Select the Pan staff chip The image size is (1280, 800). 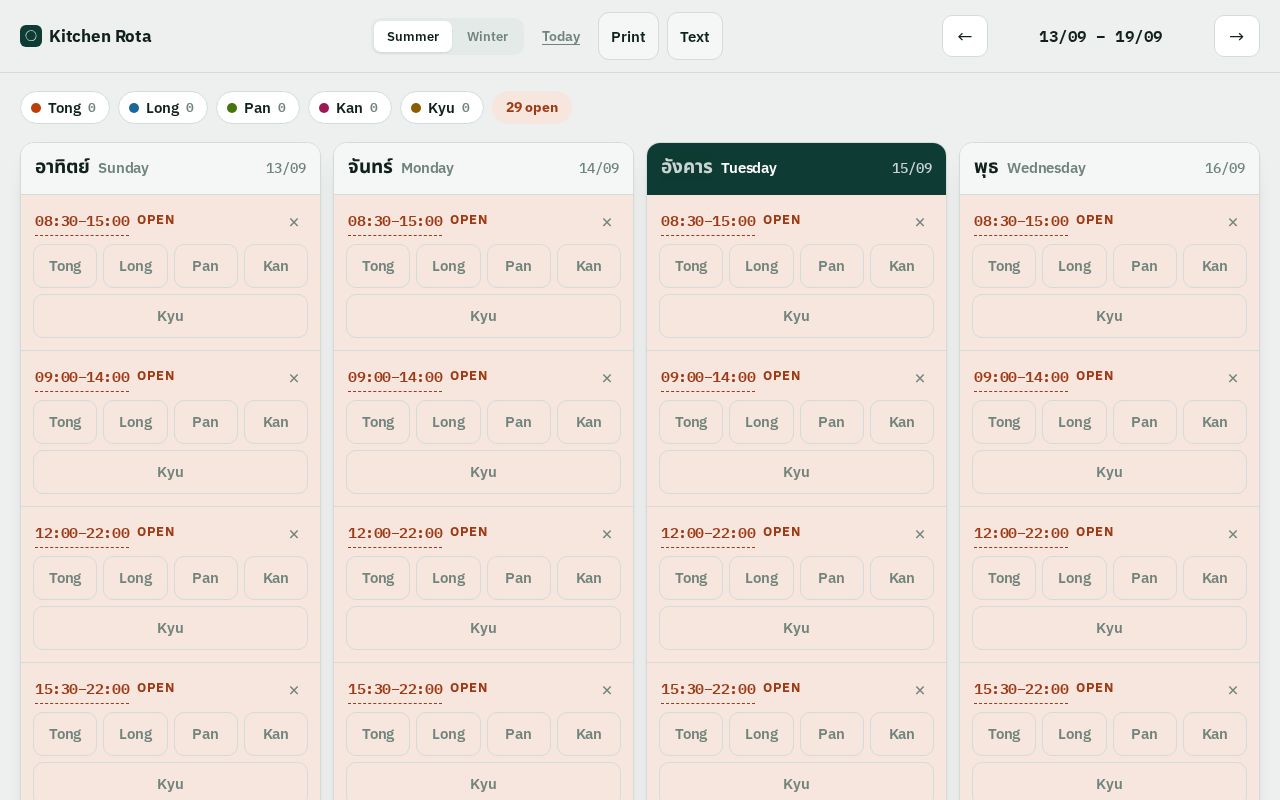(258, 108)
